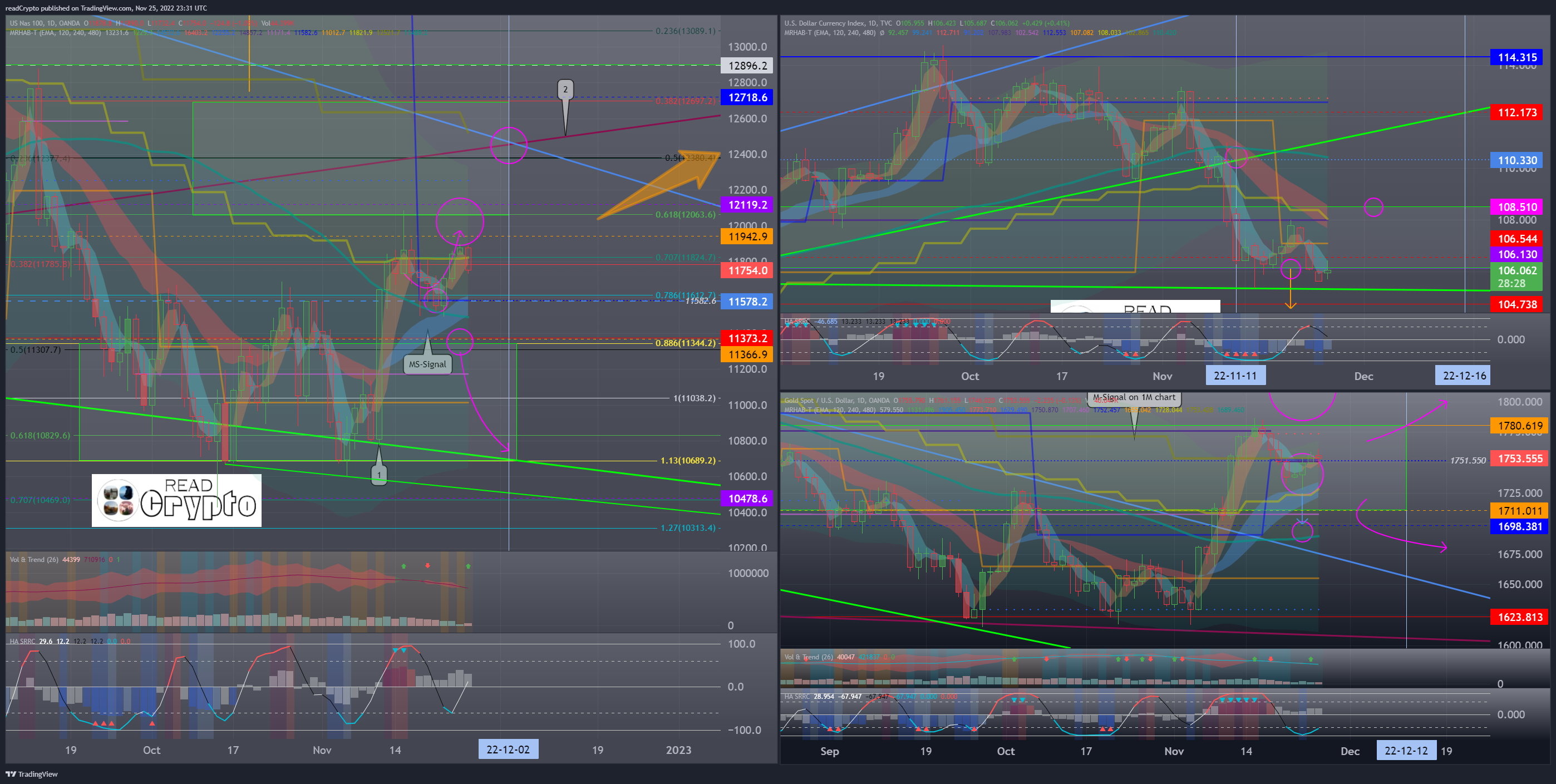
Task: Click the M-Signal on 1M chart callout
Action: click(1134, 397)
